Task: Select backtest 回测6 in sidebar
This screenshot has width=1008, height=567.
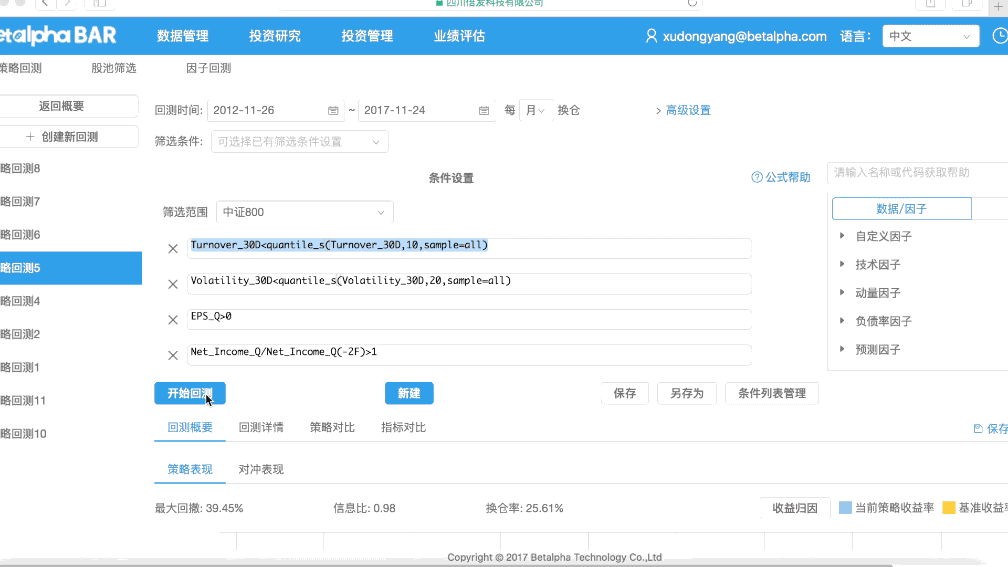Action: 71,235
